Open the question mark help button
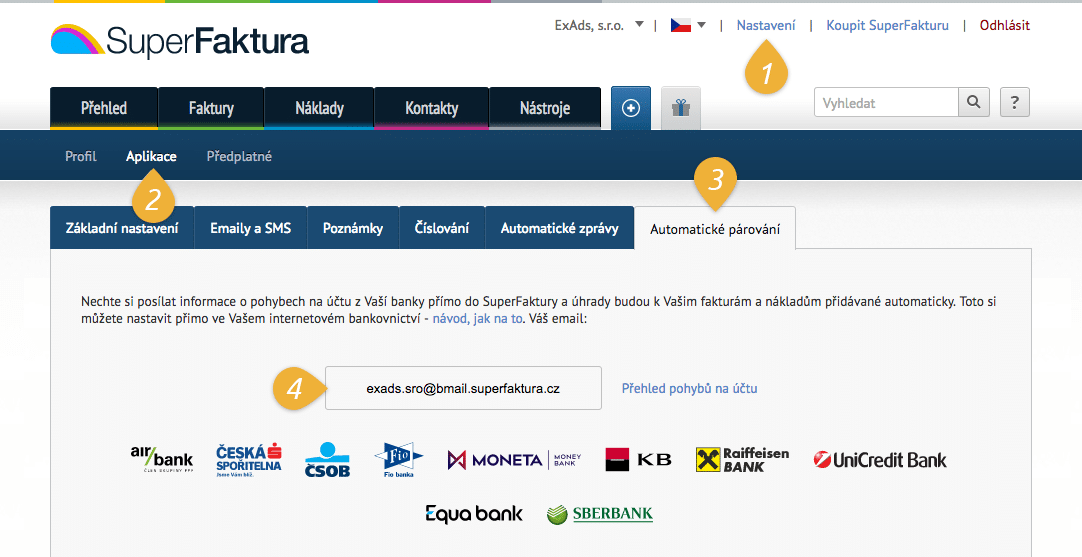Image resolution: width=1082 pixels, height=557 pixels. point(1014,102)
